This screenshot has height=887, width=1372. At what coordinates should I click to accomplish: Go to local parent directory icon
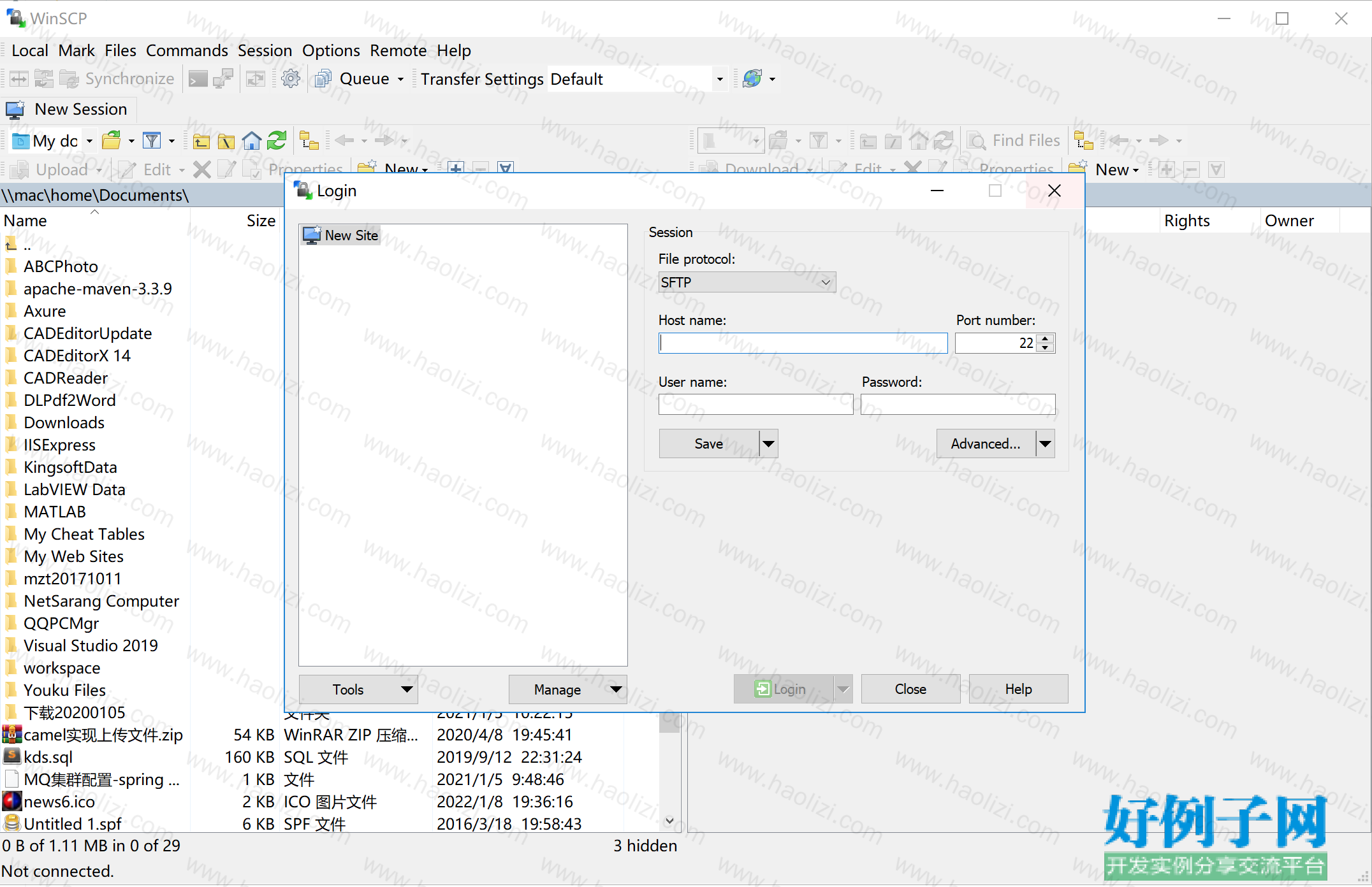point(201,141)
